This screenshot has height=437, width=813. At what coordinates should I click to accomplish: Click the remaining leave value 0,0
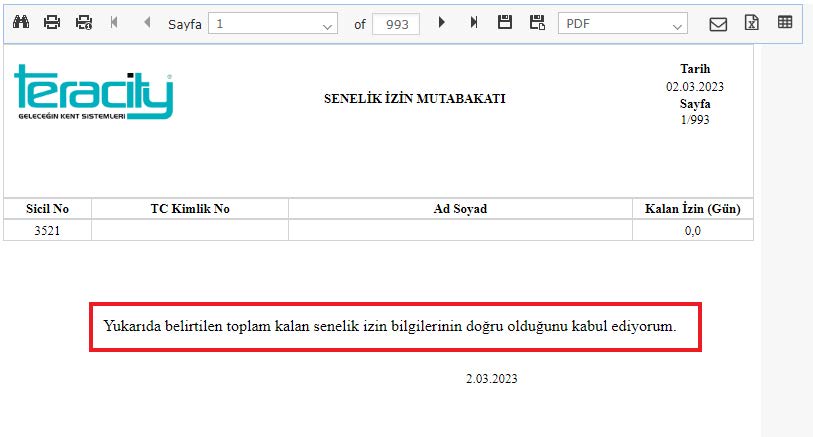click(693, 231)
